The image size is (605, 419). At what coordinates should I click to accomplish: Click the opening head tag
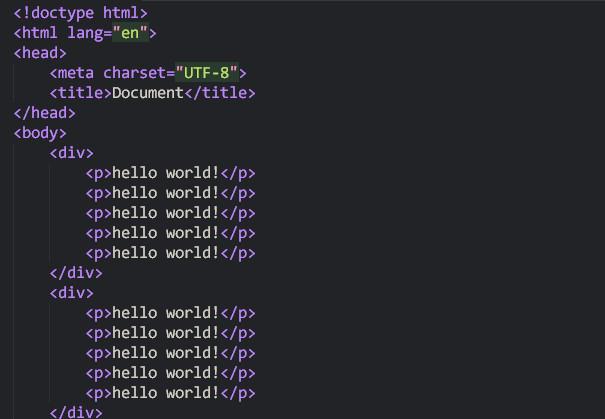pyautogui.click(x=40, y=53)
